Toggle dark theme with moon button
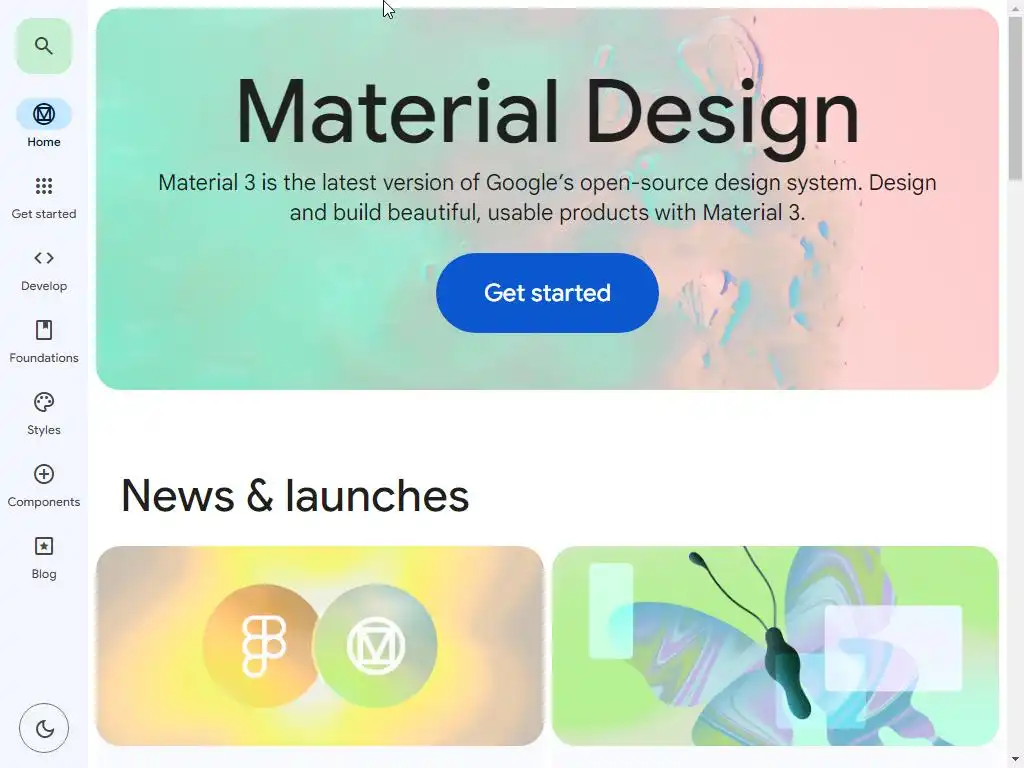Image resolution: width=1024 pixels, height=768 pixels. pos(44,728)
